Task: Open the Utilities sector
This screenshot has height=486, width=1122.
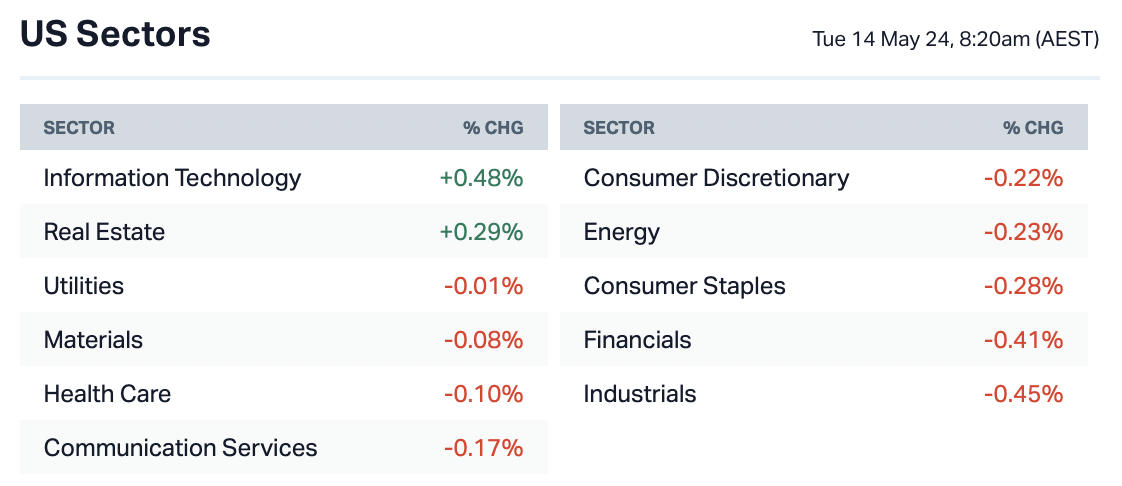Action: pyautogui.click(x=84, y=286)
